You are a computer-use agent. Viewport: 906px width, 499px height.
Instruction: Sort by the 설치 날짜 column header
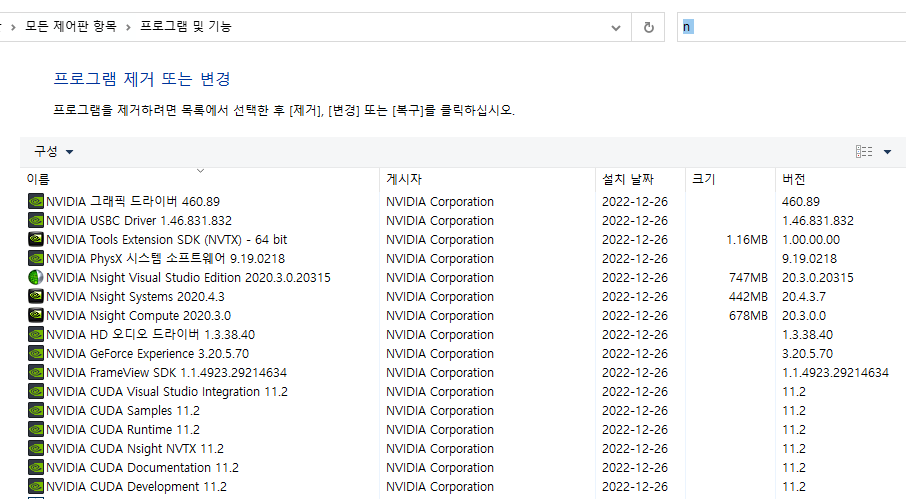[x=640, y=179]
